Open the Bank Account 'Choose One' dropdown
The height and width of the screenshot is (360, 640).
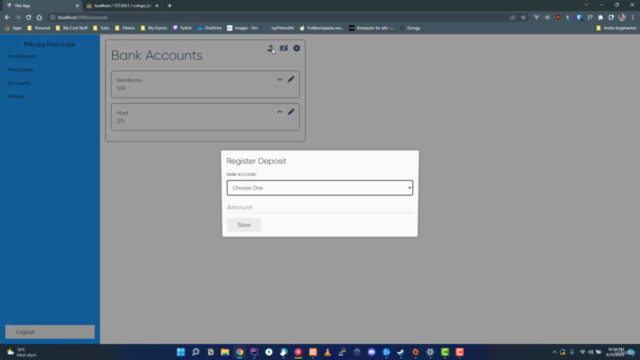pos(320,188)
